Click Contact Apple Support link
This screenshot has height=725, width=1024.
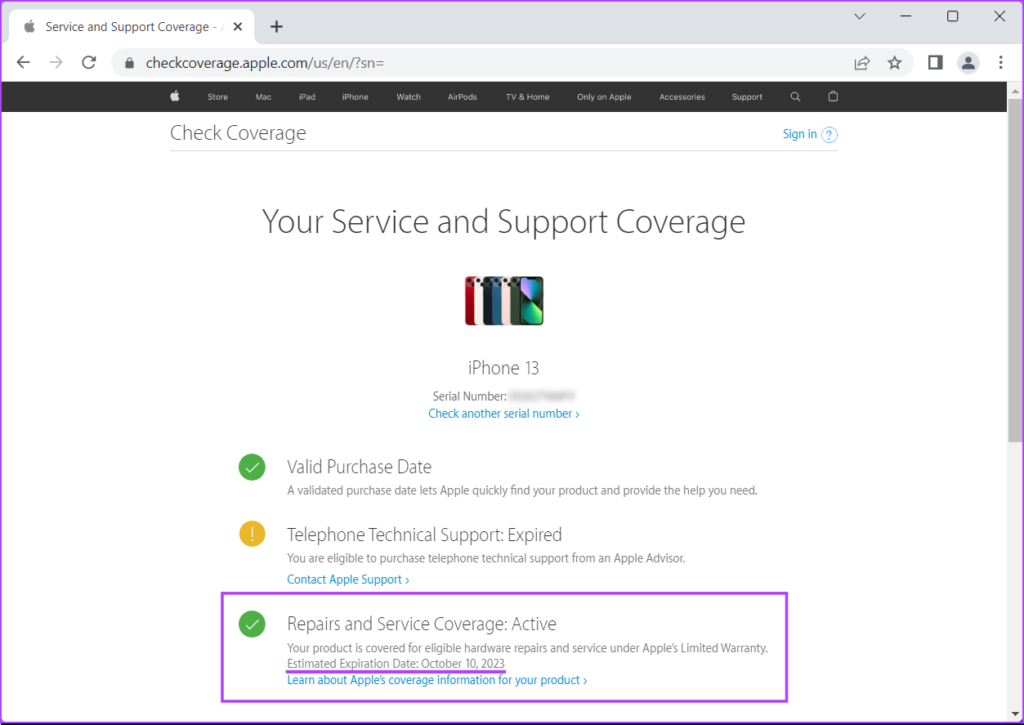pos(348,579)
